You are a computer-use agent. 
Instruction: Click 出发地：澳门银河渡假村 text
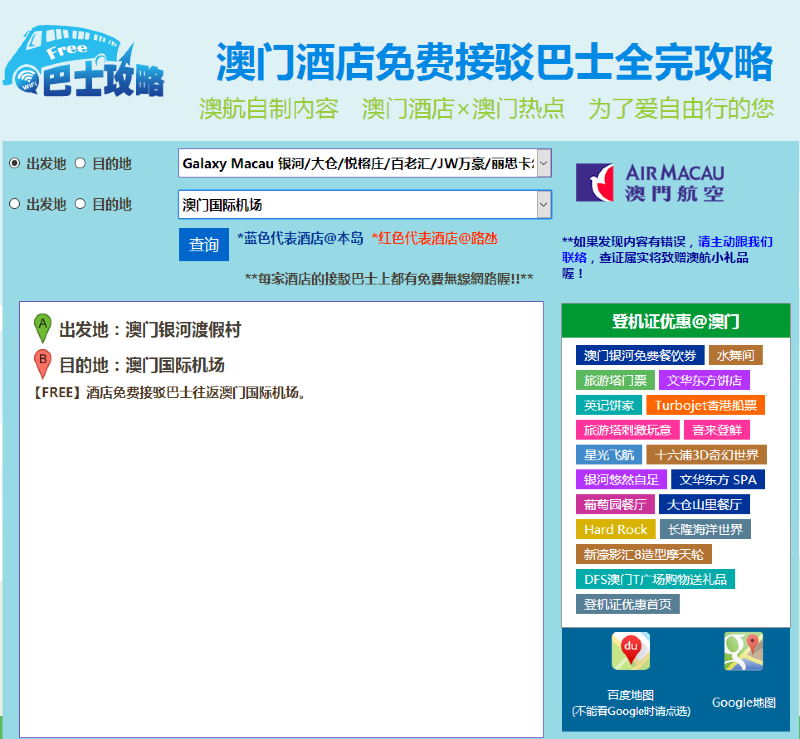pyautogui.click(x=150, y=330)
